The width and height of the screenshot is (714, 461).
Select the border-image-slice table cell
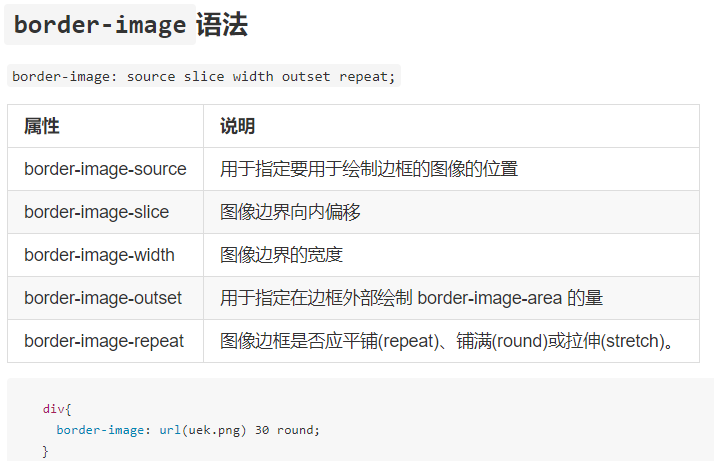pyautogui.click(x=105, y=212)
